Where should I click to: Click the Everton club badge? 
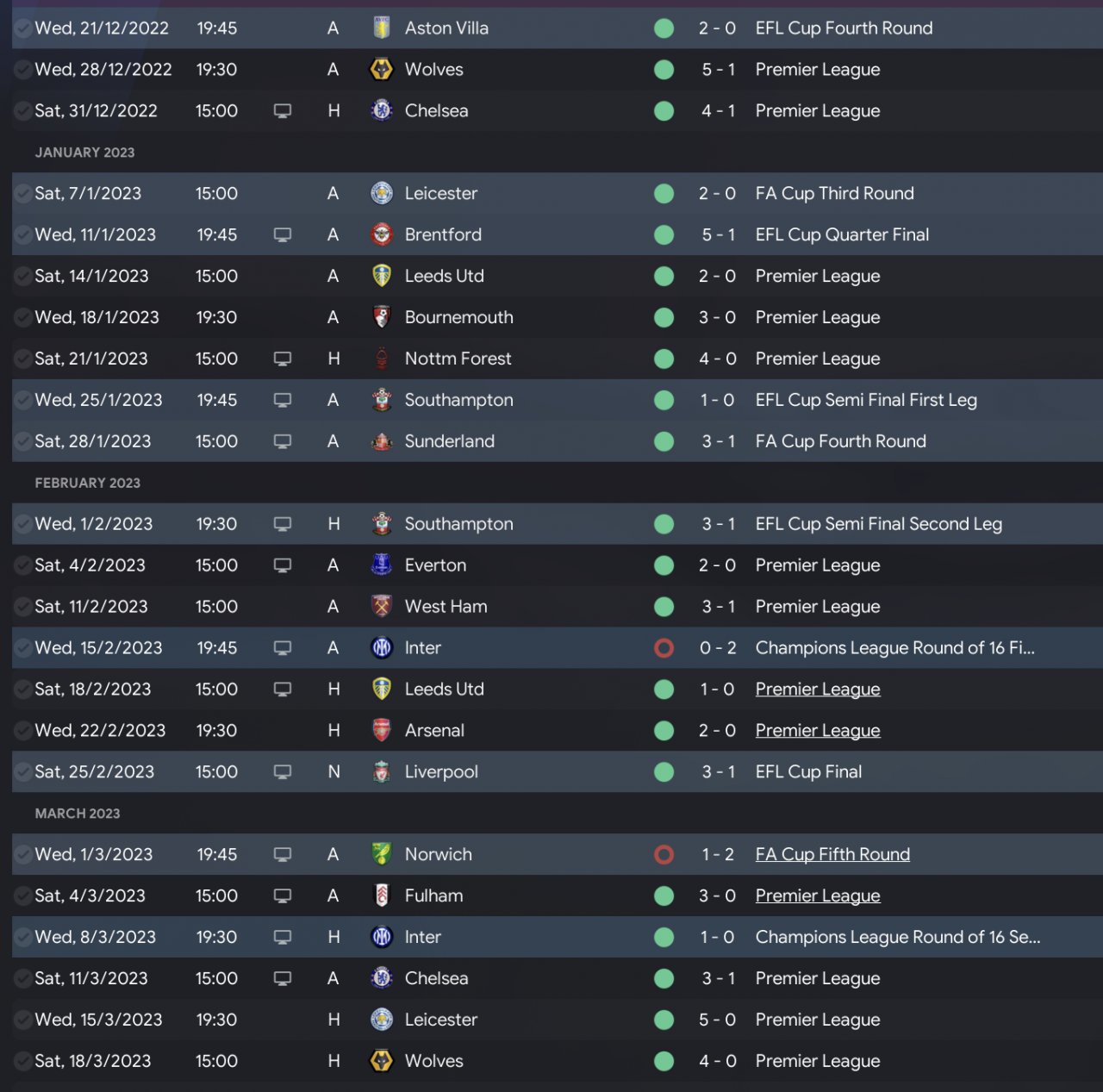click(x=382, y=565)
